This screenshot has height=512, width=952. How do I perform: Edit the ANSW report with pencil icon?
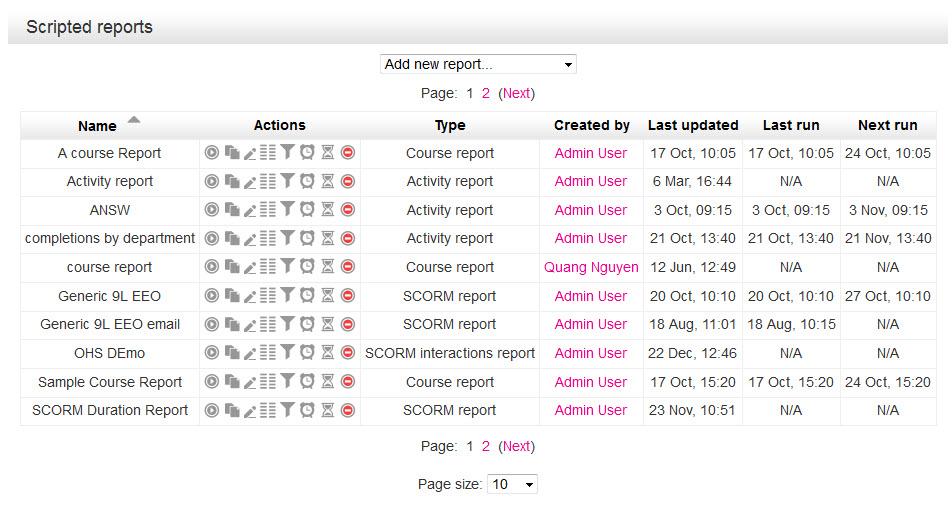tap(250, 210)
